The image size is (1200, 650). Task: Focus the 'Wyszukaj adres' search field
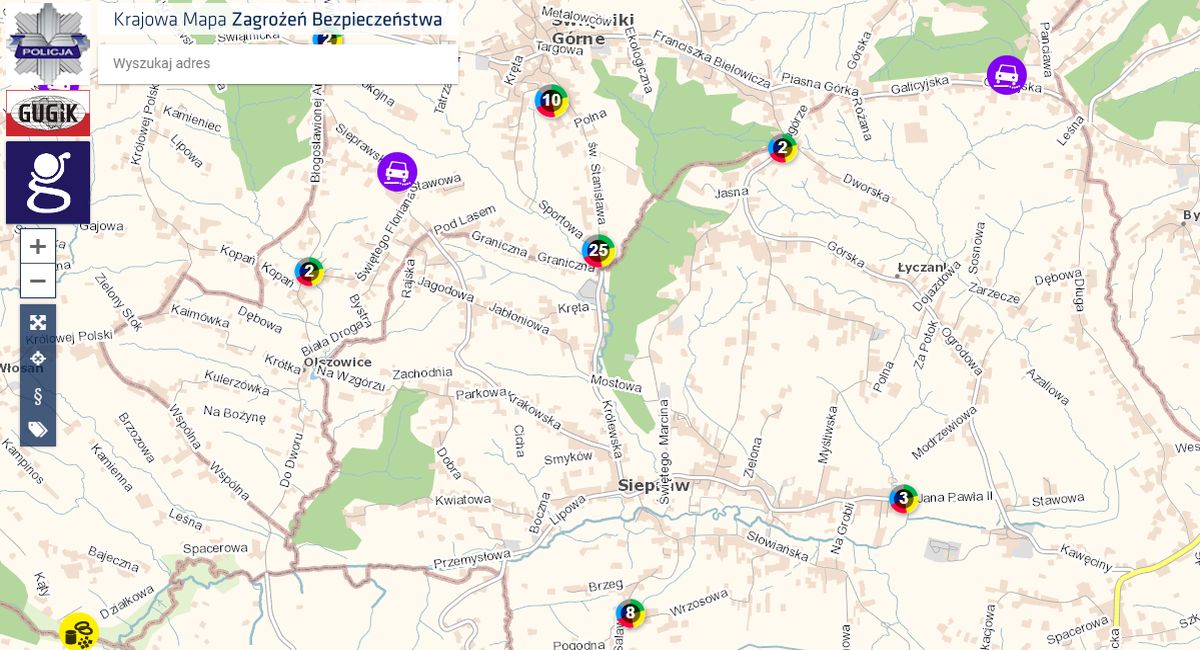coord(278,63)
